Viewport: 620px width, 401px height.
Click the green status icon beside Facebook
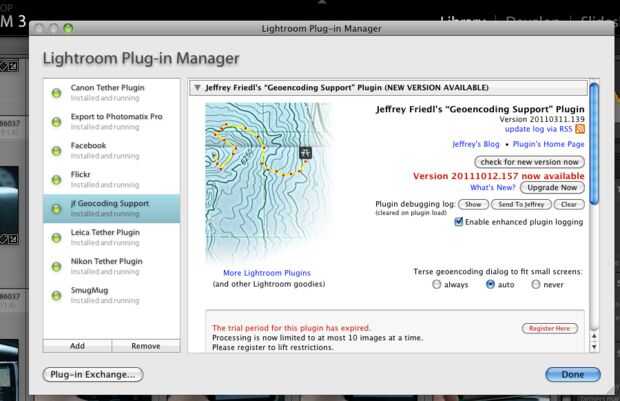coord(57,151)
